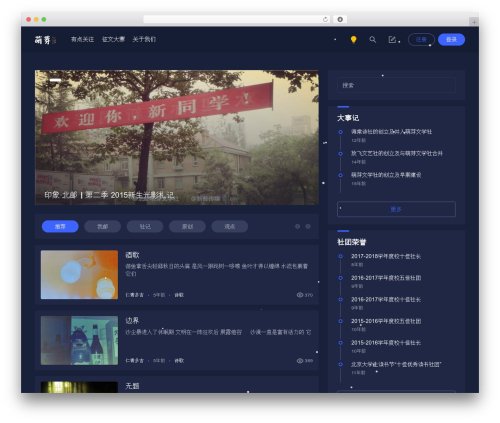Viewport: 500px width, 423px height.
Task: Click the second round carousel arrow icon
Action: click(x=308, y=226)
